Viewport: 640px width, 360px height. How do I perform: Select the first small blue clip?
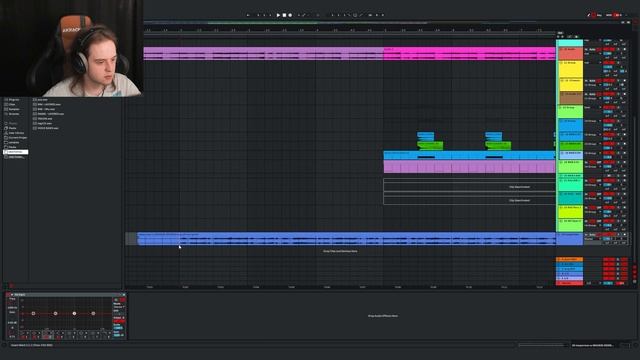(425, 136)
